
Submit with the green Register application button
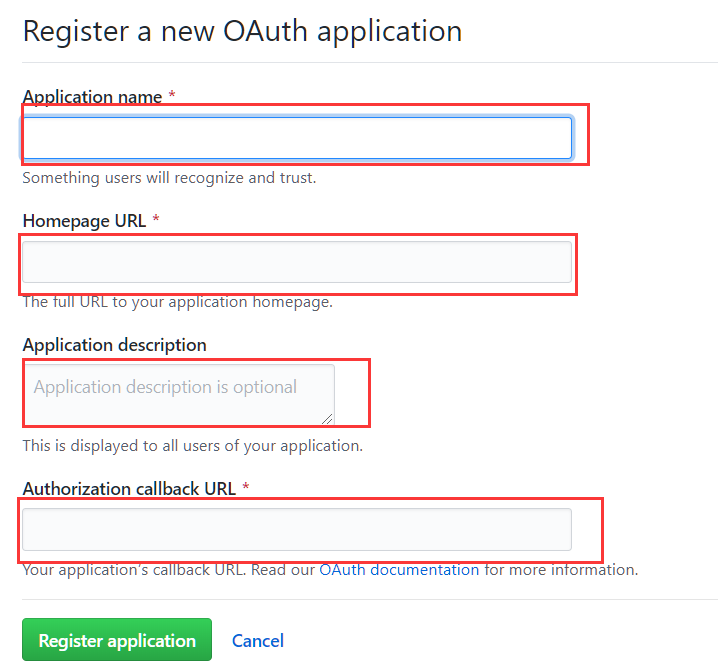[x=117, y=639]
